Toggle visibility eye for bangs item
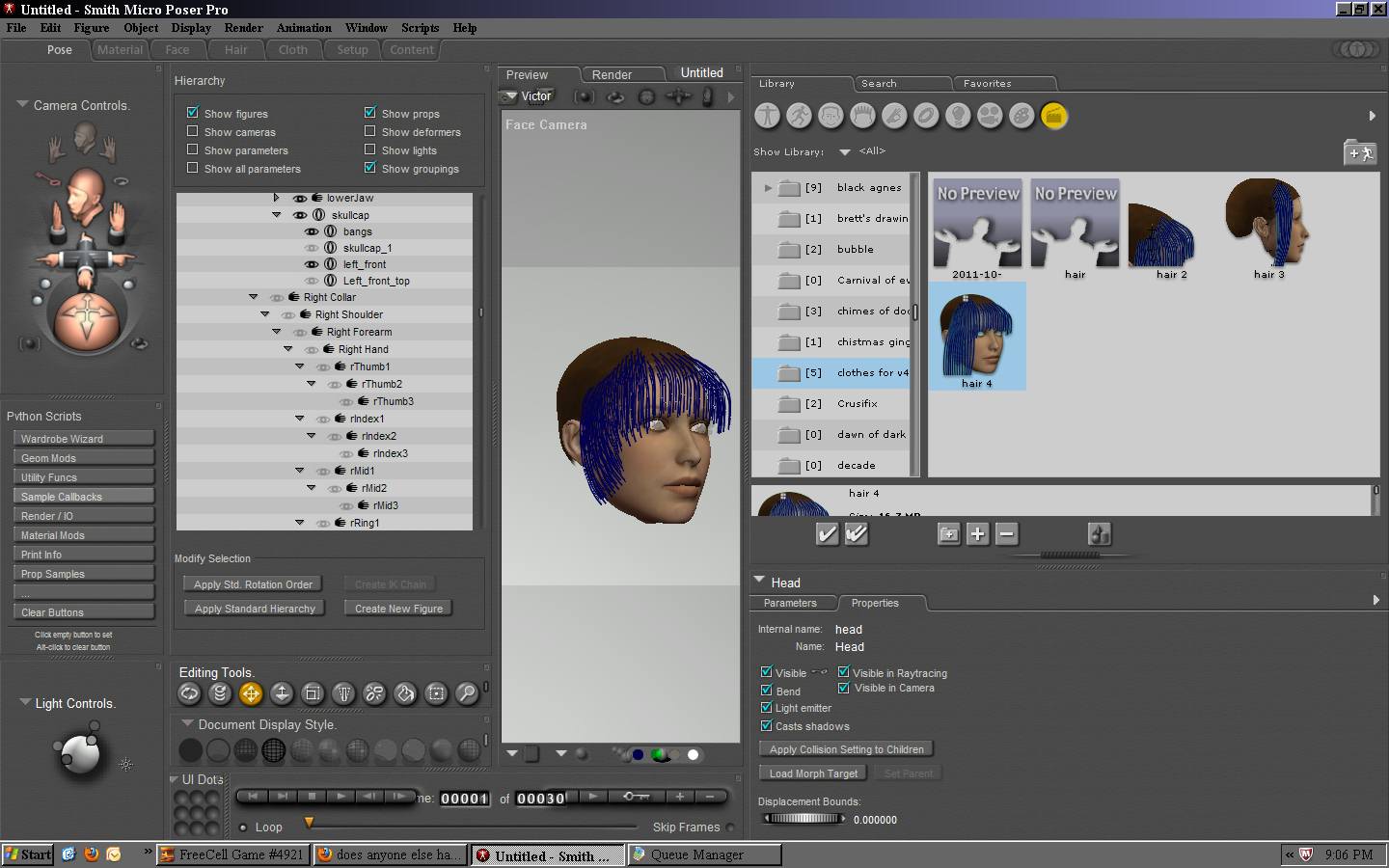Image resolution: width=1389 pixels, height=868 pixels. (x=312, y=231)
